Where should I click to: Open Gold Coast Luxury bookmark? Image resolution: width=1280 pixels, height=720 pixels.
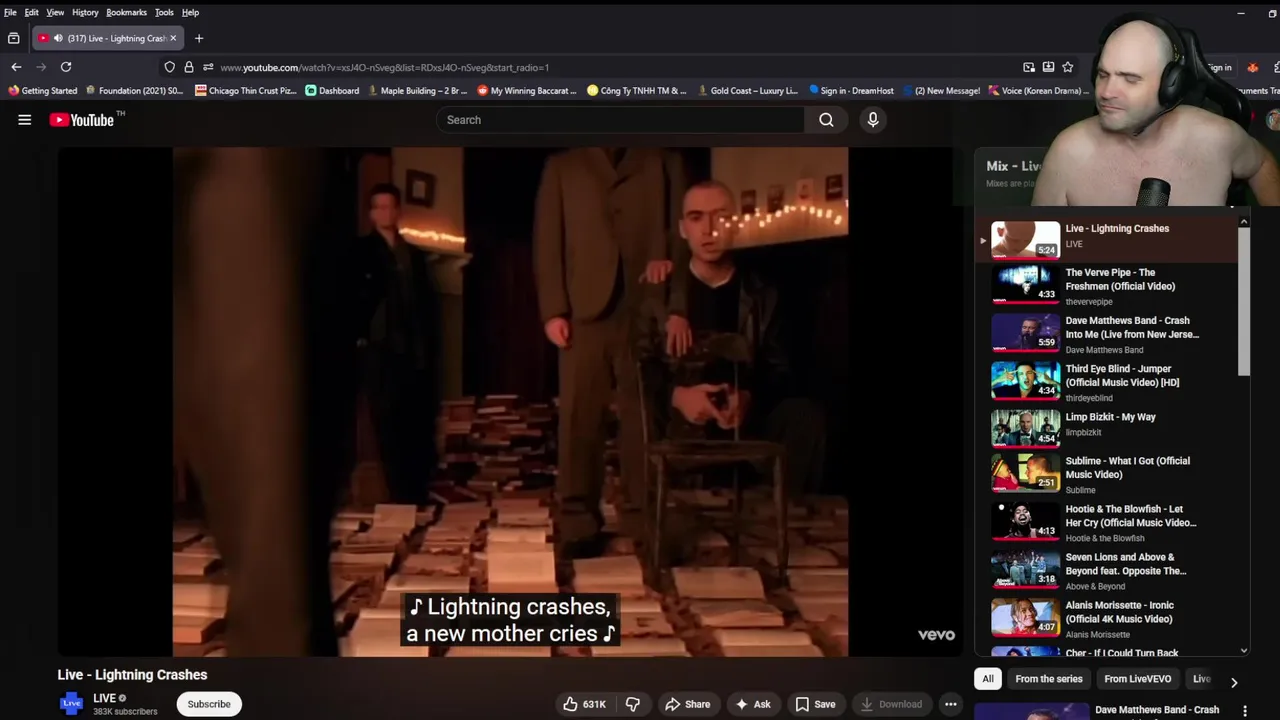[x=747, y=91]
